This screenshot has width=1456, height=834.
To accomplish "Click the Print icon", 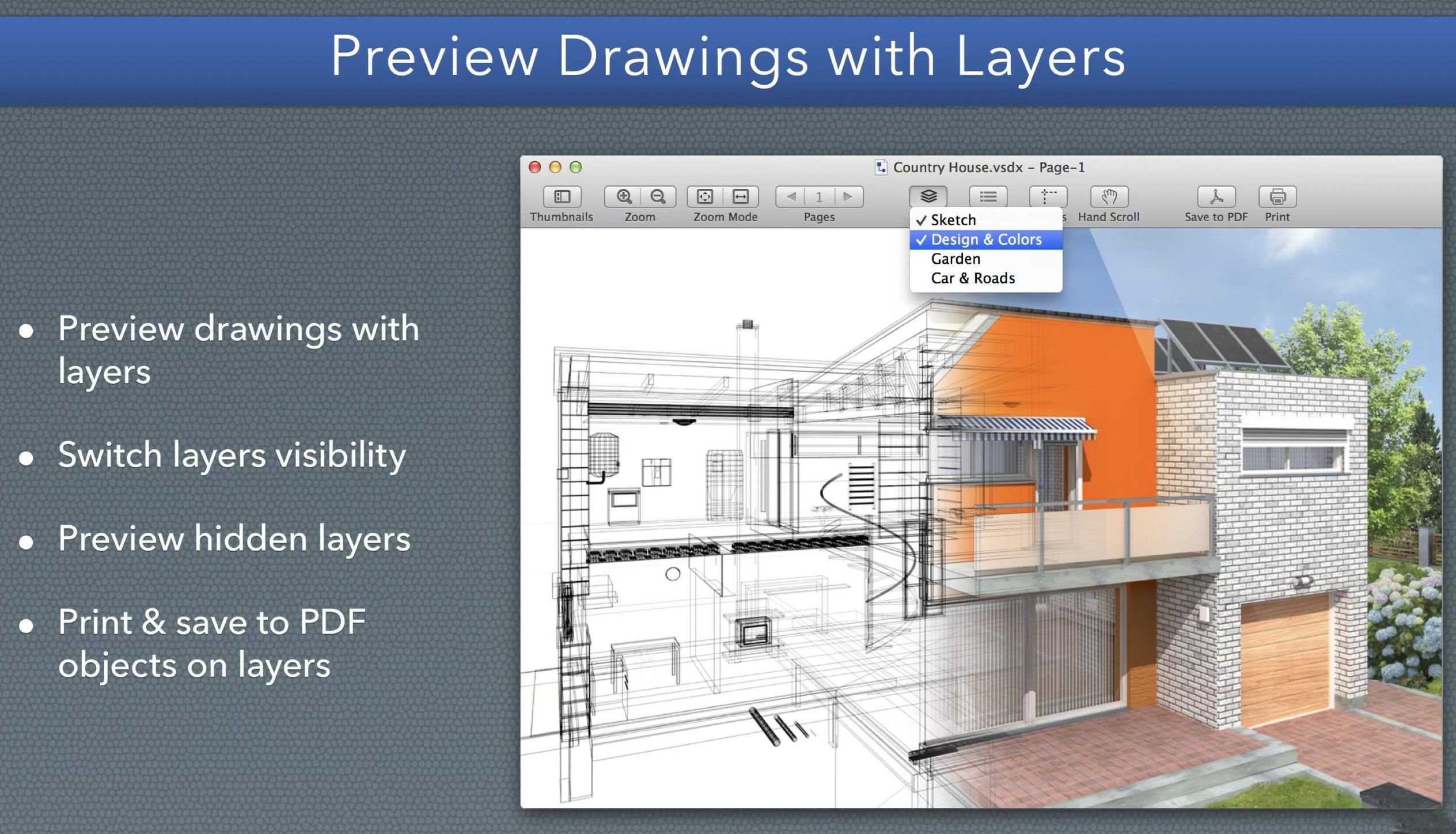I will coord(1277,196).
